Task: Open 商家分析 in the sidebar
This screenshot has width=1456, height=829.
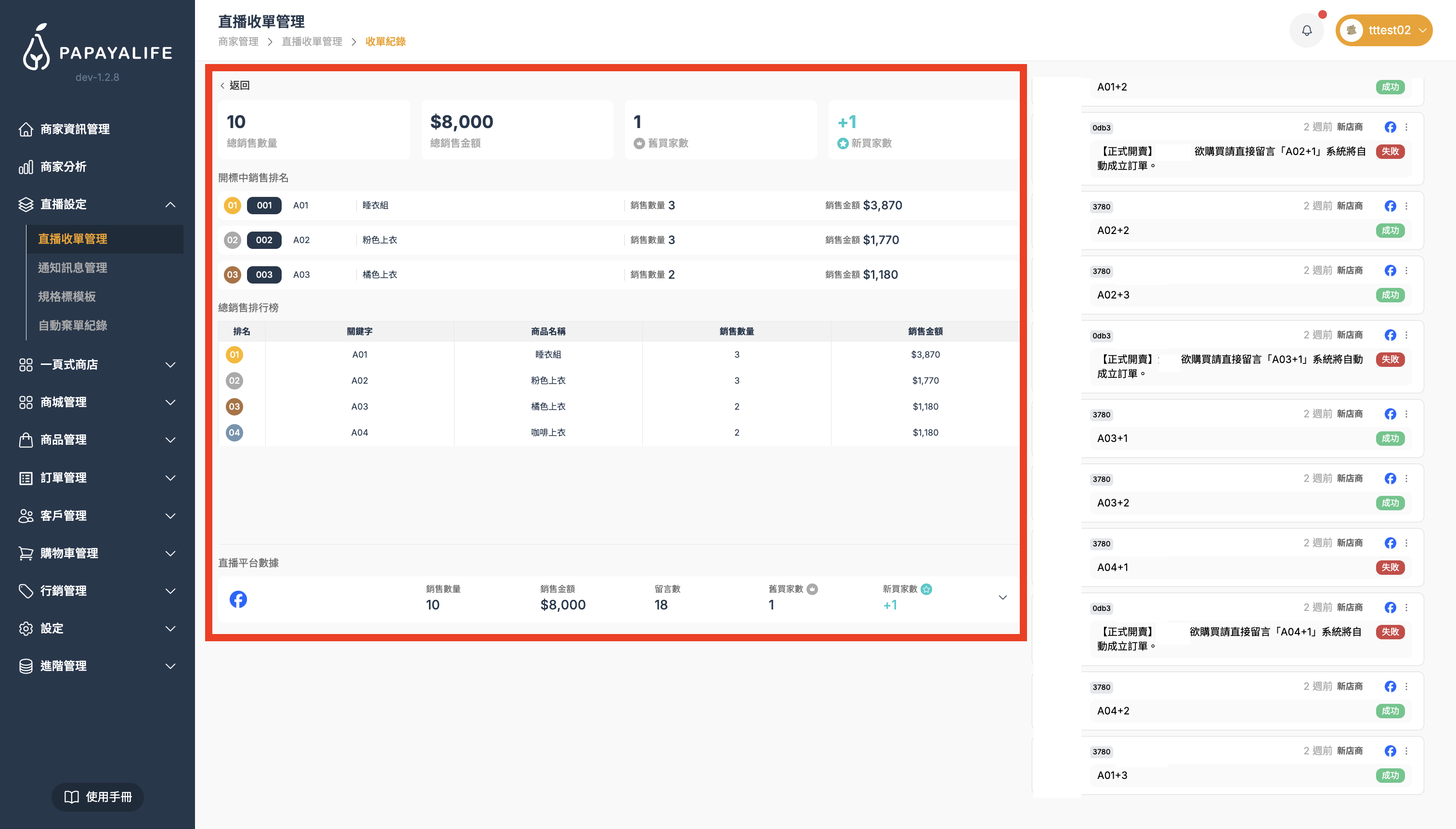Action: tap(63, 167)
